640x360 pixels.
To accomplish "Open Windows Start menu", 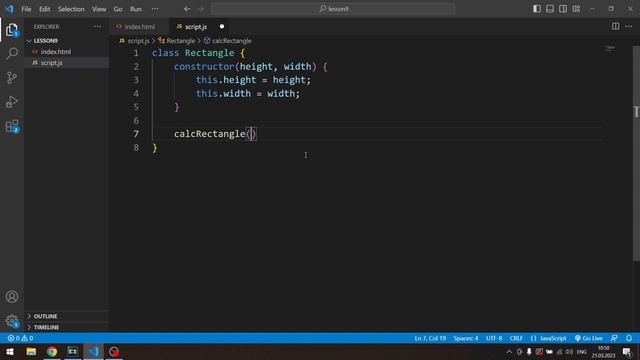I will click(10, 352).
